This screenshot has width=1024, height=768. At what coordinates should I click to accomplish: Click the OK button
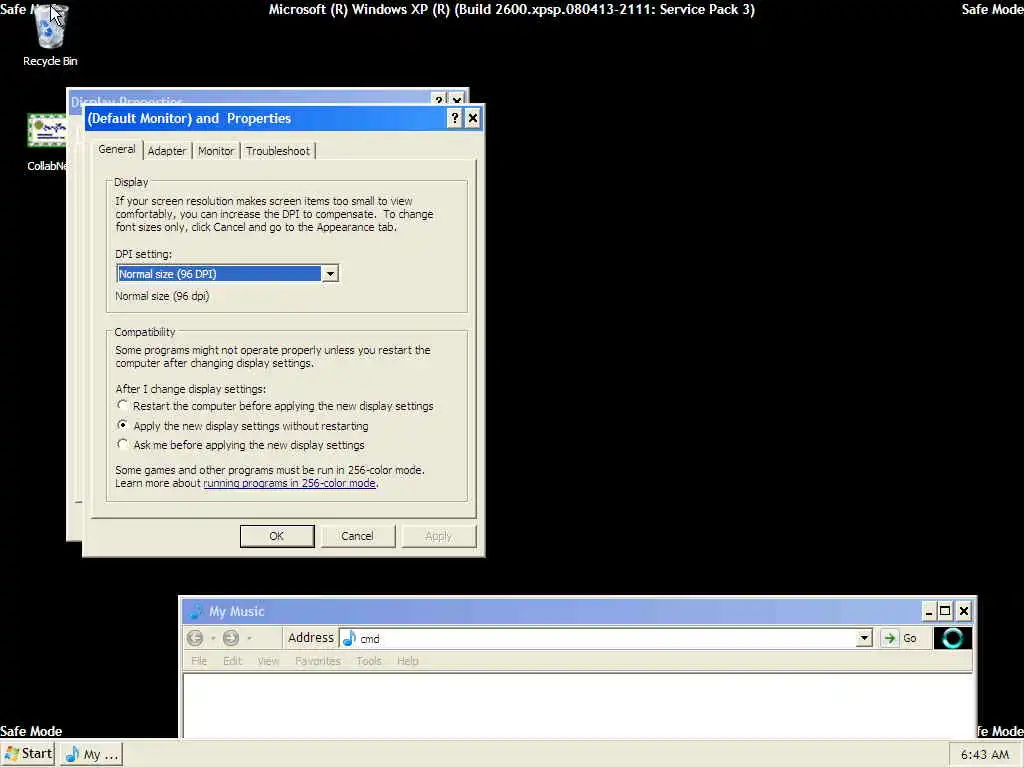click(277, 536)
